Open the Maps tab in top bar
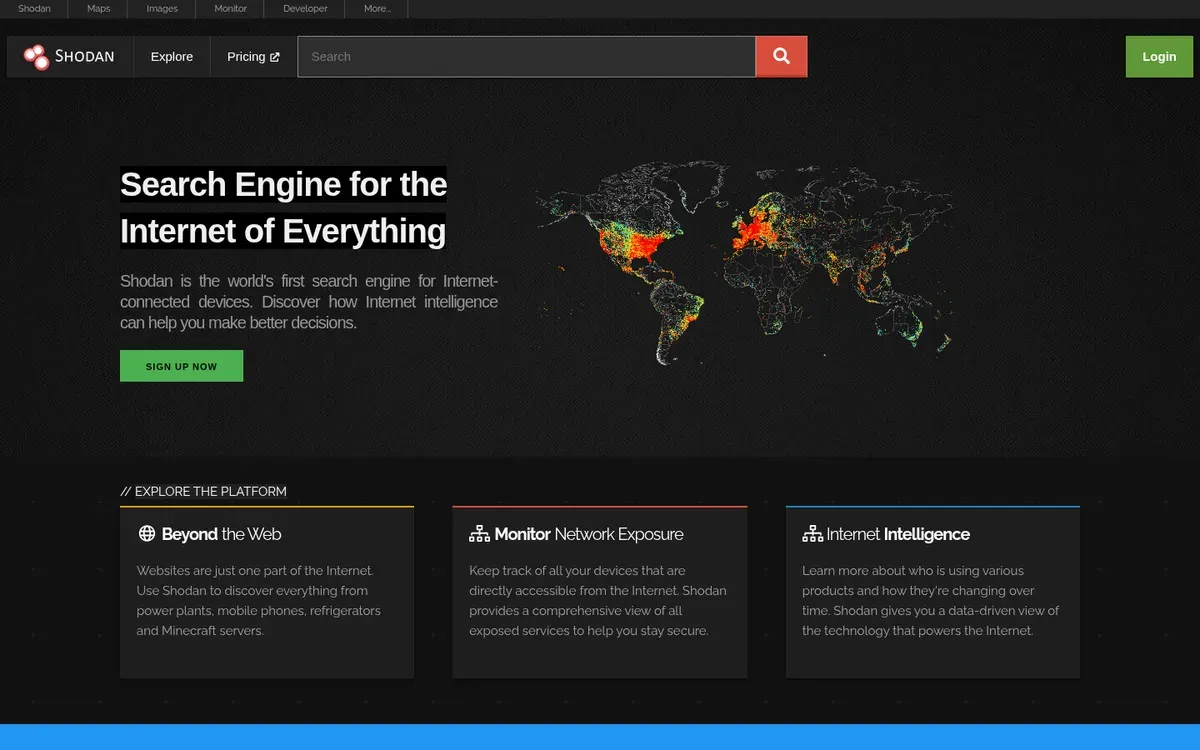1200x750 pixels. (98, 9)
